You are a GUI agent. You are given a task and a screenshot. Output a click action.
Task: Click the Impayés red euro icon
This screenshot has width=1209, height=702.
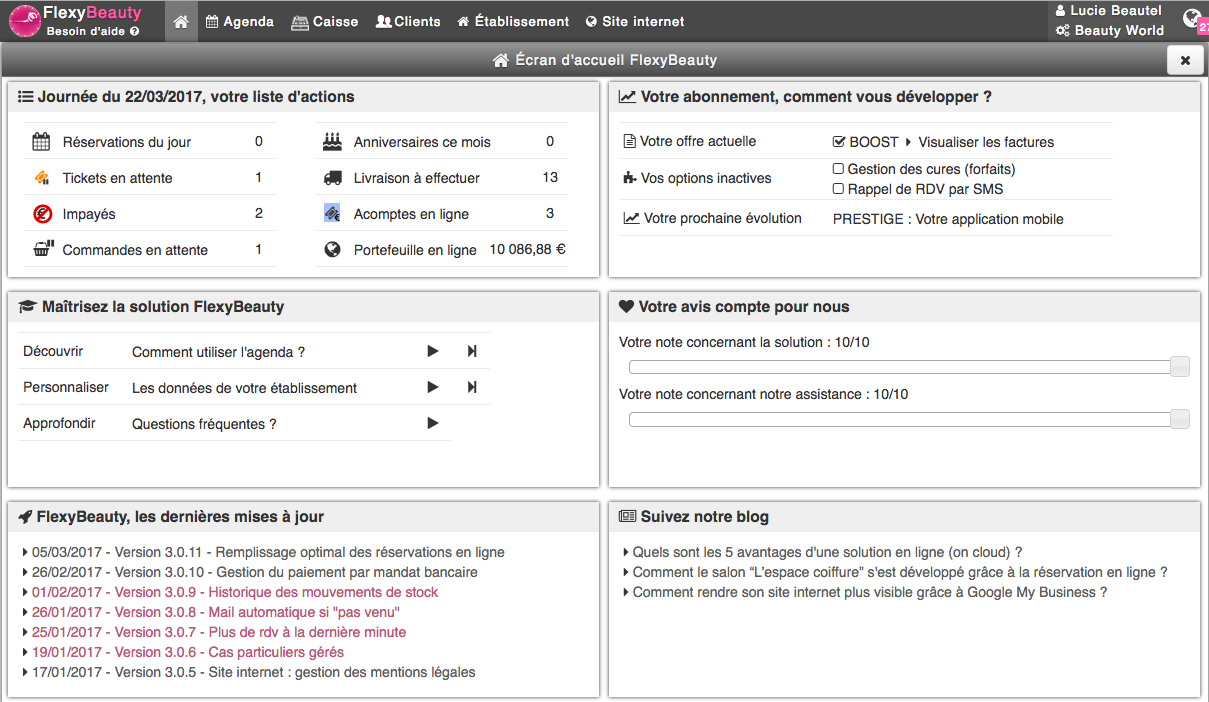(41, 214)
